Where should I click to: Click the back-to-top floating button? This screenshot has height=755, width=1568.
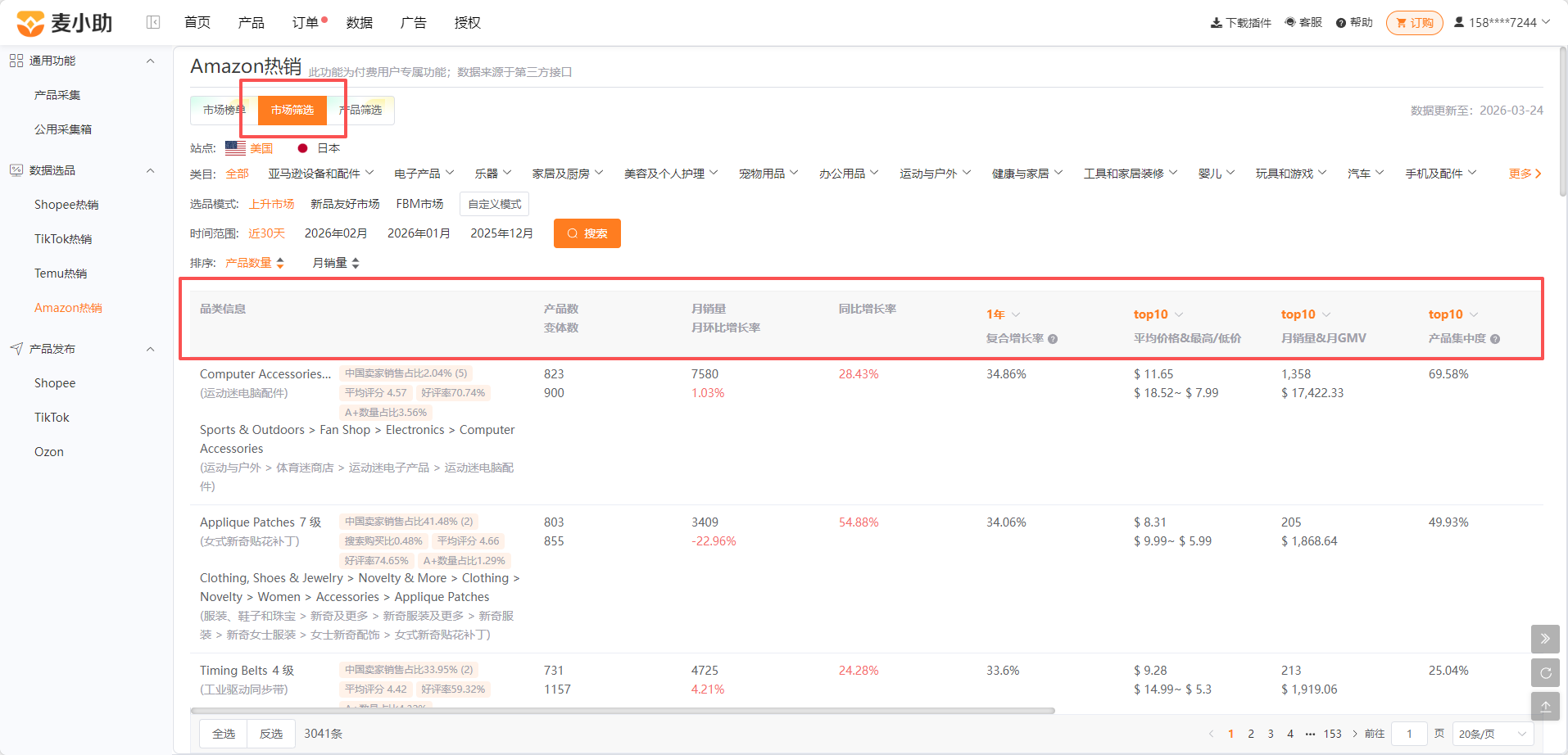(1545, 706)
